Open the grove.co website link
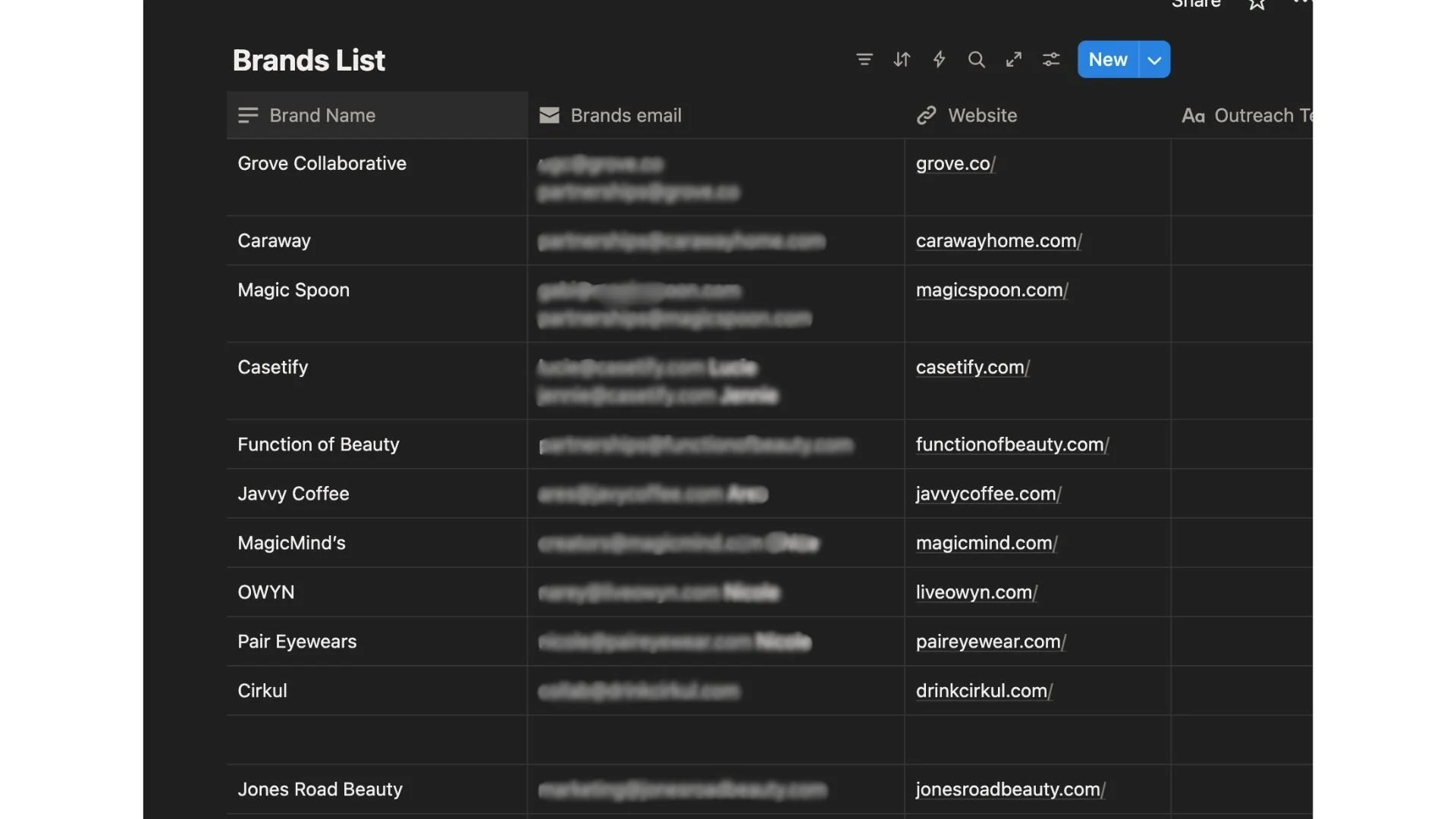 click(x=953, y=164)
